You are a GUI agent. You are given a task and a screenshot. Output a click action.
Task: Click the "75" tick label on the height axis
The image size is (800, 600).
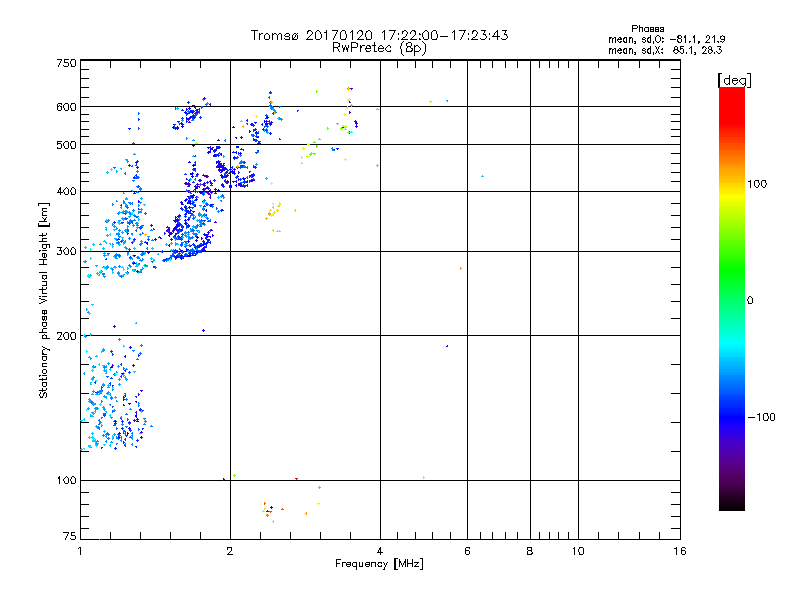pyautogui.click(x=70, y=536)
